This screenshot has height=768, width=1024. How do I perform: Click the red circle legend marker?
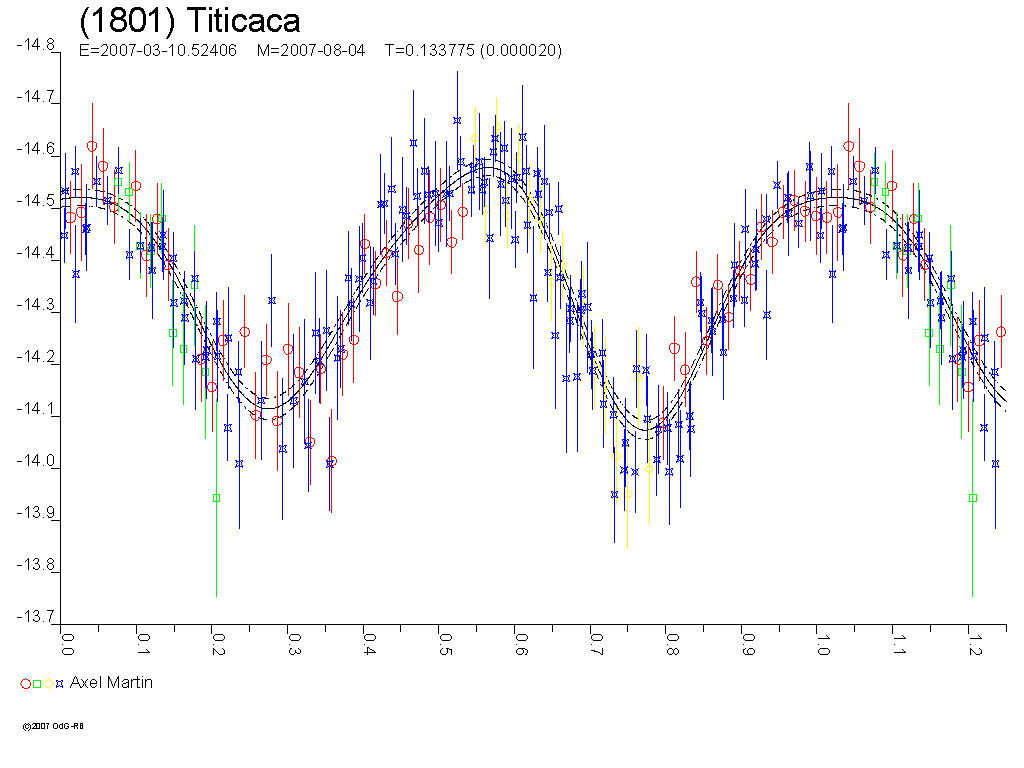(x=25, y=684)
